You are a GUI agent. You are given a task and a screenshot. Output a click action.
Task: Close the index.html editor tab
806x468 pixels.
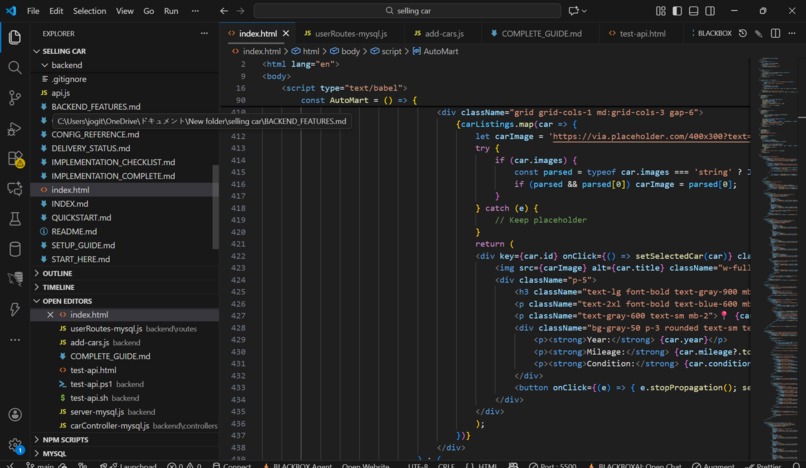pyautogui.click(x=286, y=33)
